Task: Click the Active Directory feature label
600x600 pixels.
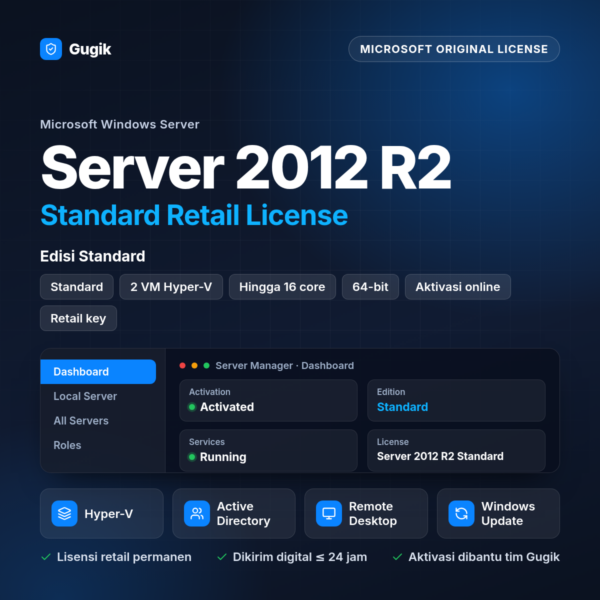Action: (243, 514)
